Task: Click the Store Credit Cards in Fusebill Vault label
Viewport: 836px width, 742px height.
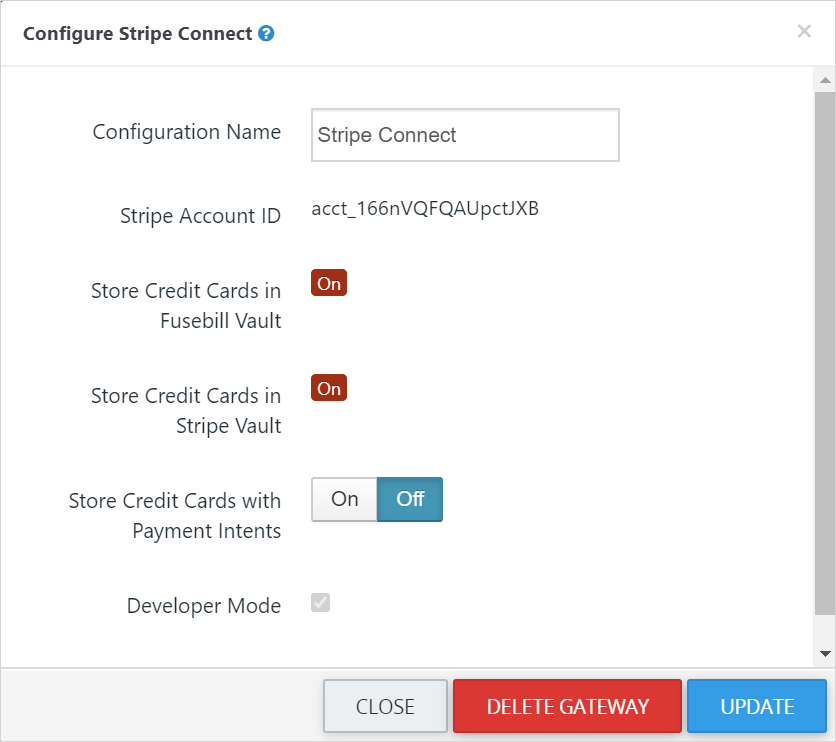Action: (x=186, y=305)
